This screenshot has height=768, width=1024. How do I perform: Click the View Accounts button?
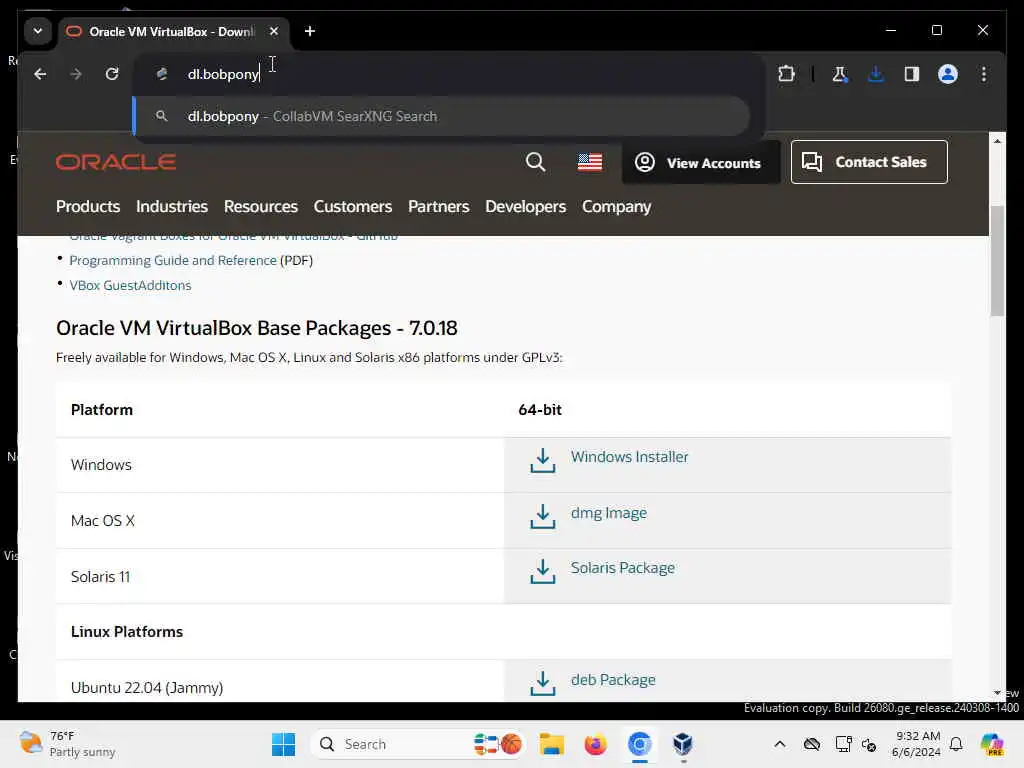click(700, 163)
